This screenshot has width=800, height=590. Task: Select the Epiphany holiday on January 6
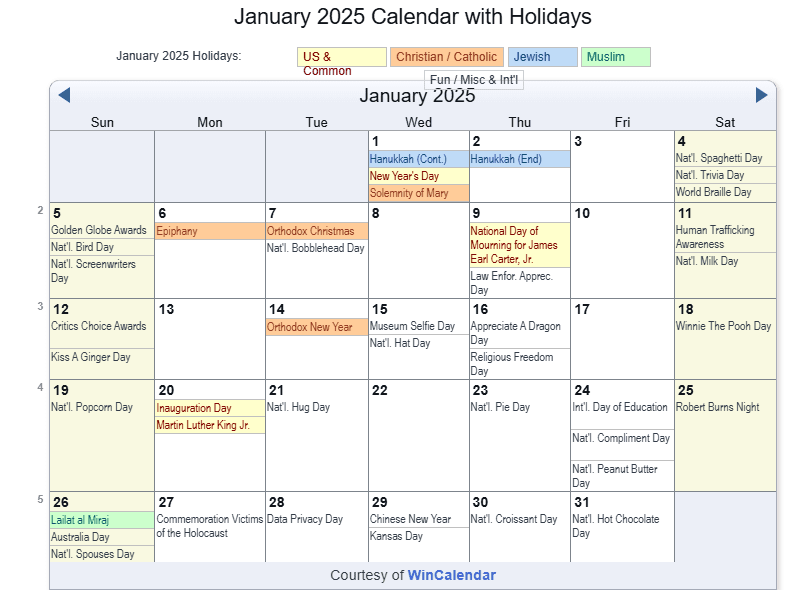point(177,231)
